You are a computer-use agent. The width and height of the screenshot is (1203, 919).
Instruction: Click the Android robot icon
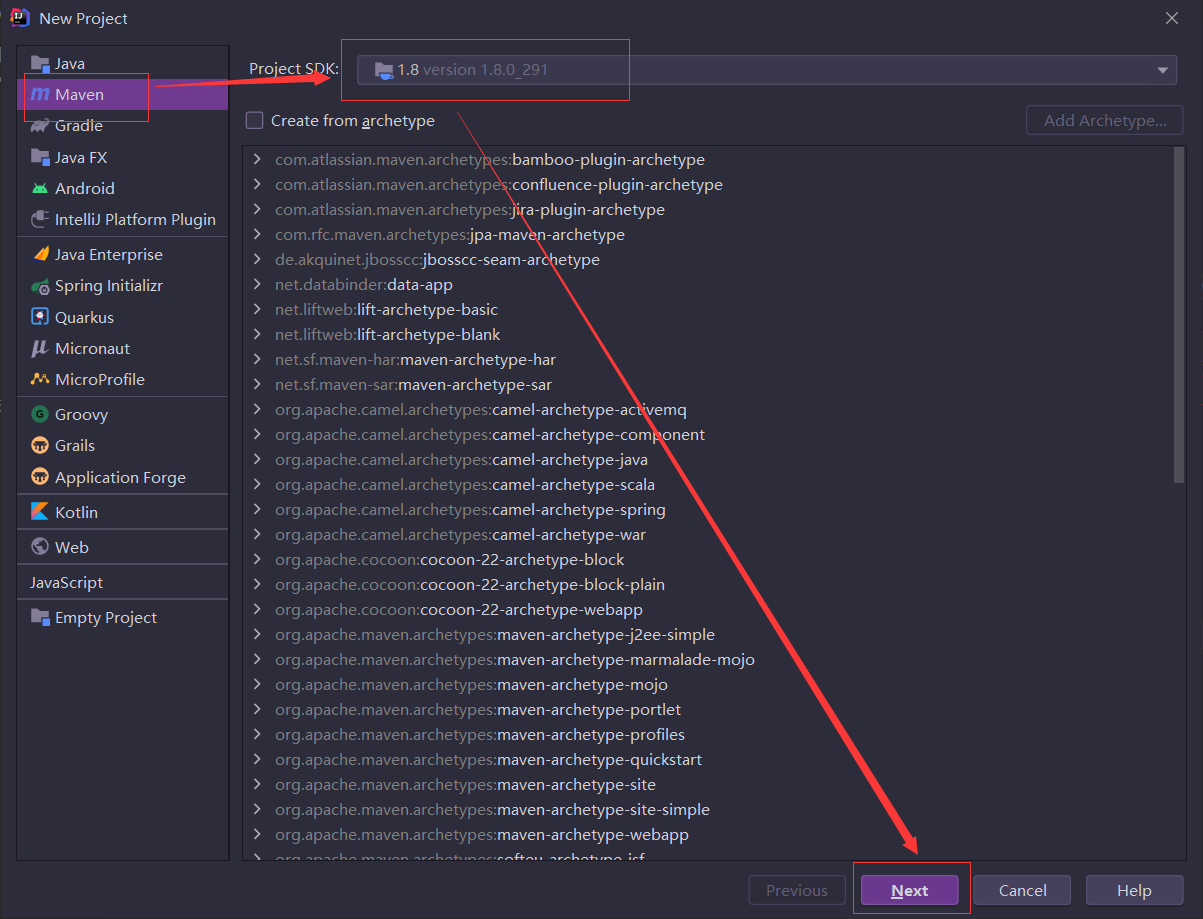click(x=40, y=188)
